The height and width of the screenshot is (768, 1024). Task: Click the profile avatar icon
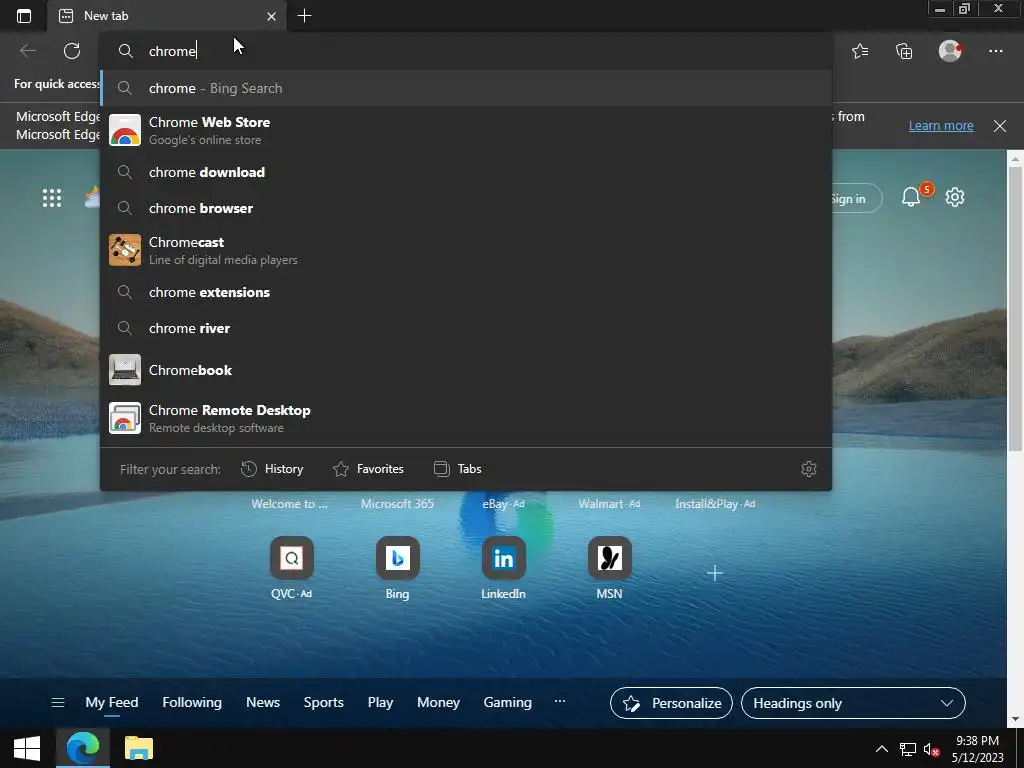pos(950,51)
